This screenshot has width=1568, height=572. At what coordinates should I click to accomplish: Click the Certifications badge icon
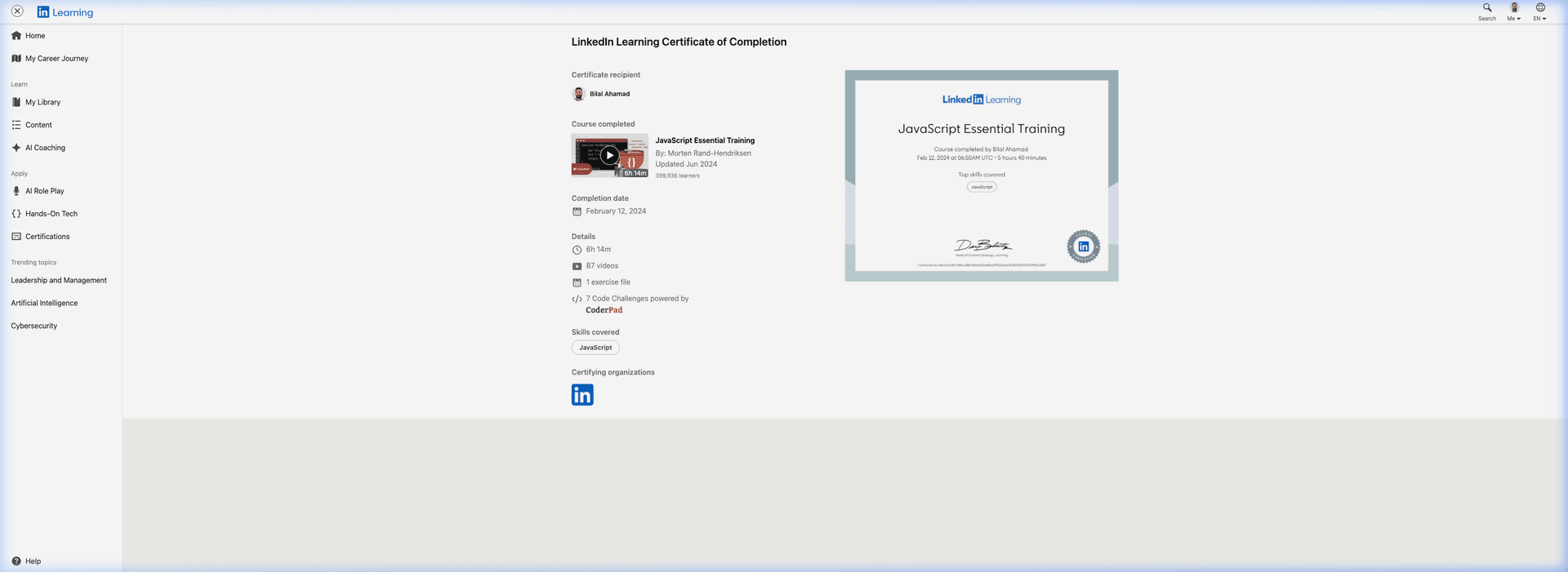[16, 237]
